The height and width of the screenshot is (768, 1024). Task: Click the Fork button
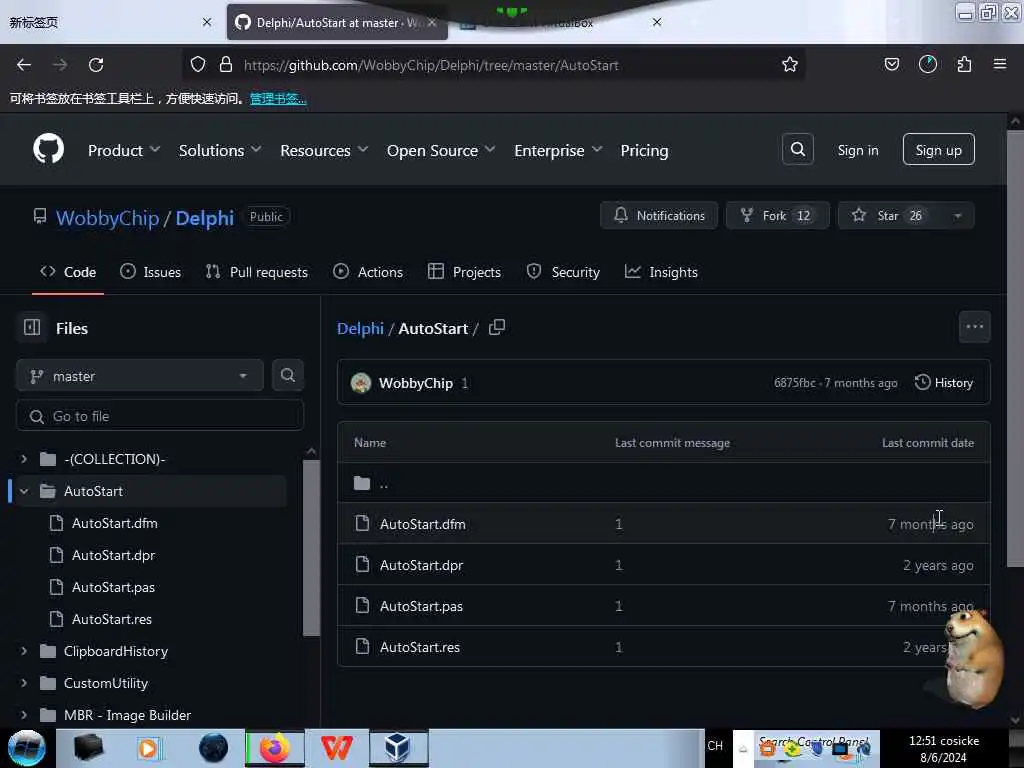pos(777,216)
